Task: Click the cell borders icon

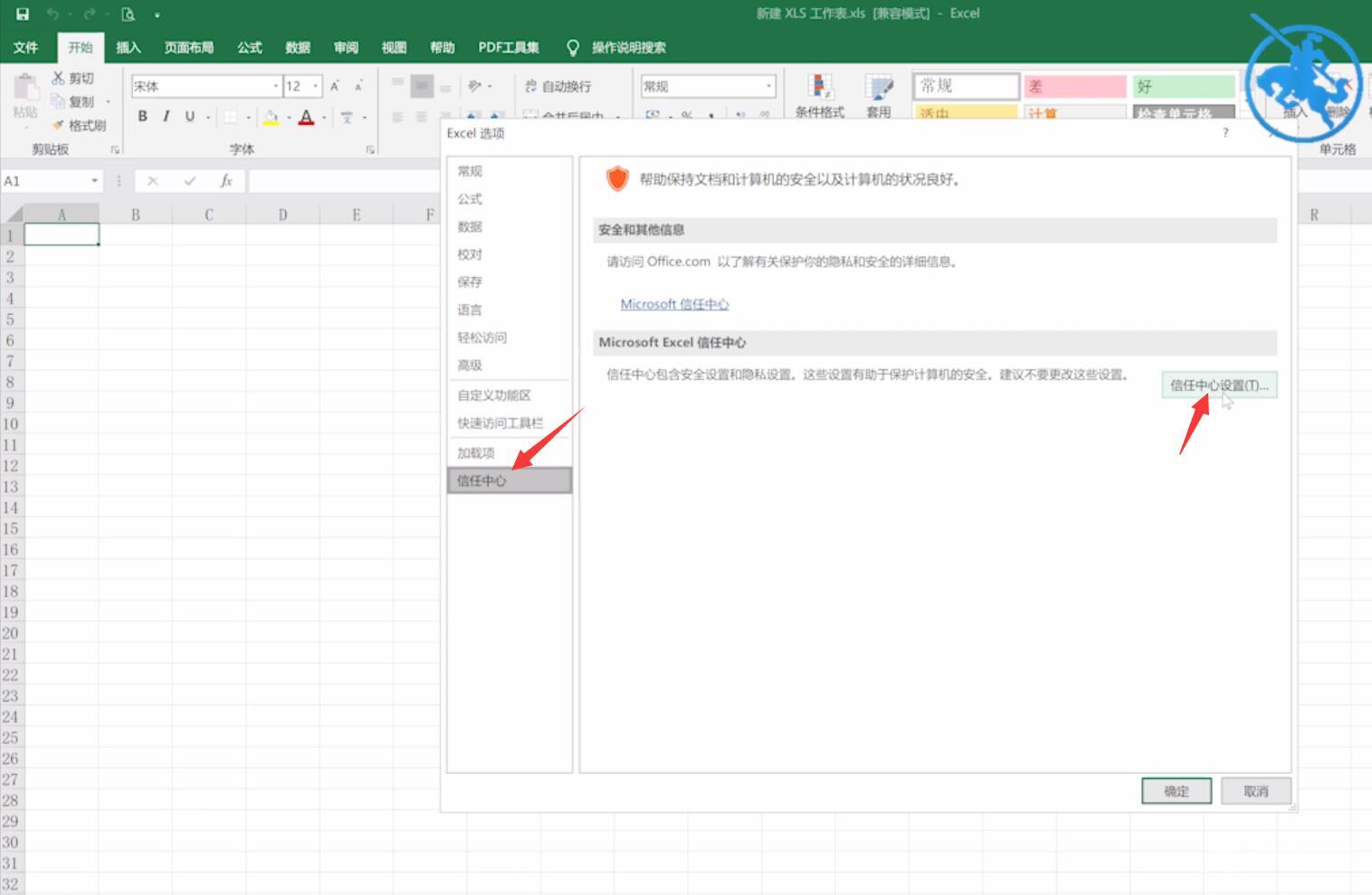Action: tap(231, 117)
